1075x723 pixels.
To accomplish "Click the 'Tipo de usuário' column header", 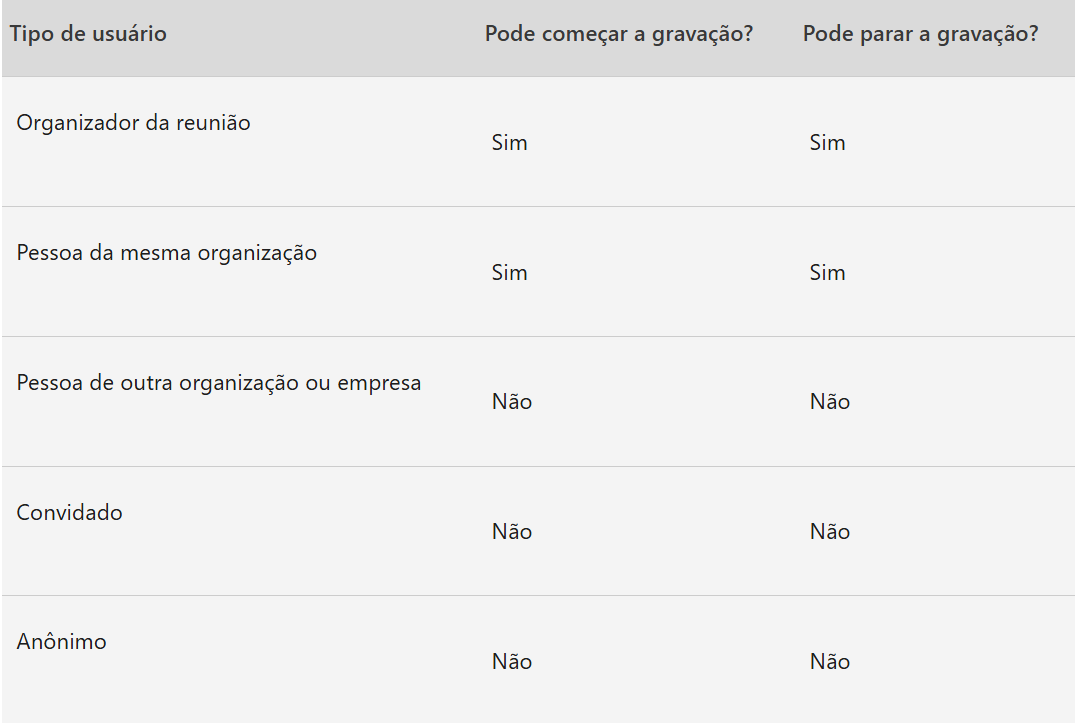I will (88, 34).
